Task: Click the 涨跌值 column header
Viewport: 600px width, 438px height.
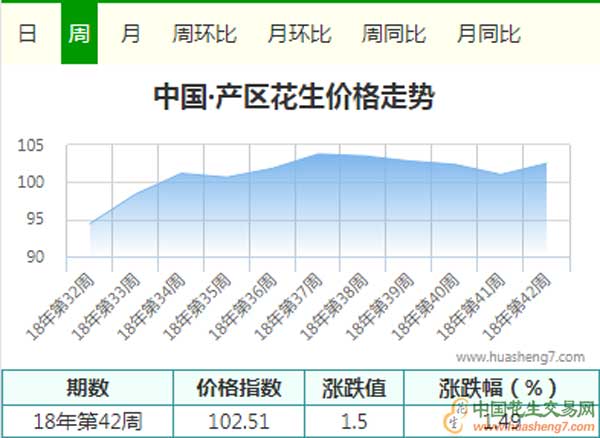Action: point(353,388)
